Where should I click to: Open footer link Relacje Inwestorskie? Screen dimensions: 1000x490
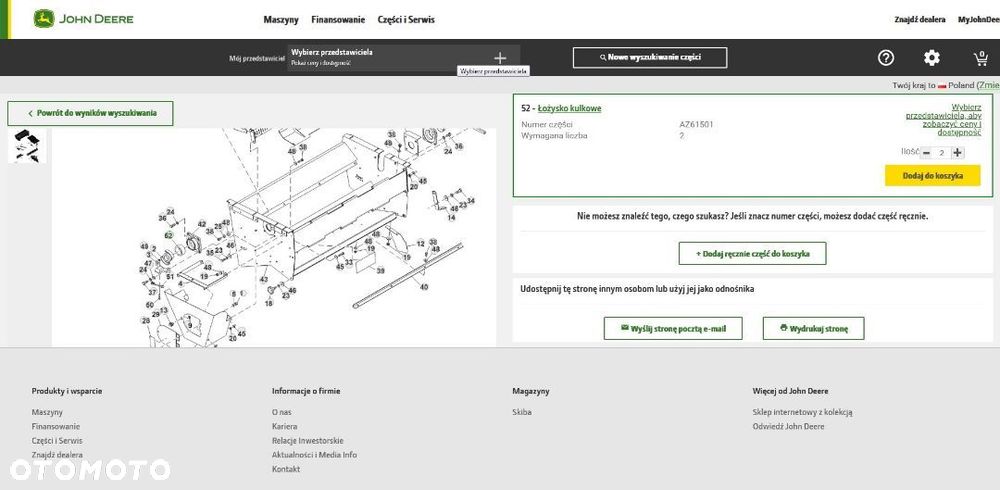[x=307, y=441]
